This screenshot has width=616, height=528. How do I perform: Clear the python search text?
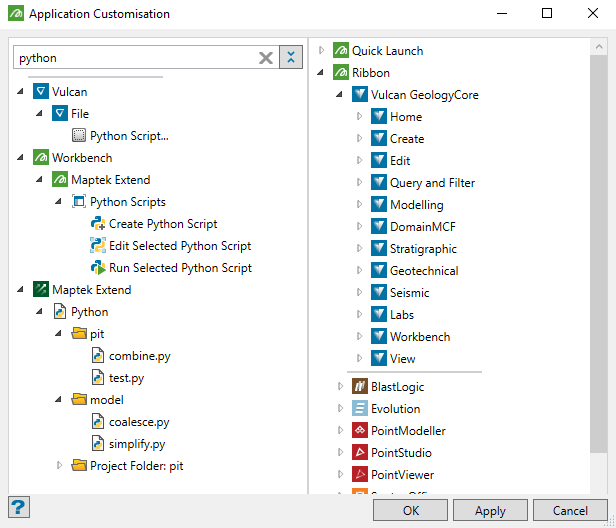coord(266,58)
